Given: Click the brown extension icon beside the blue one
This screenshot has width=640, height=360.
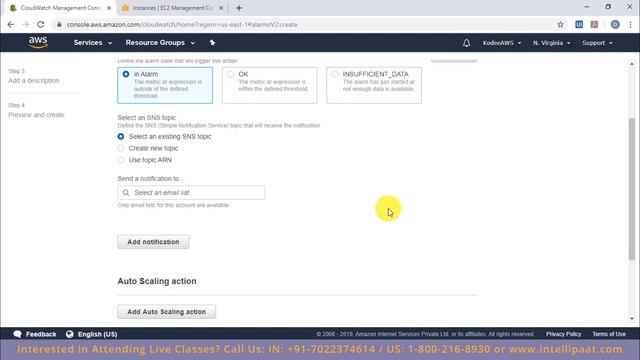Looking at the screenshot, I should [x=594, y=24].
